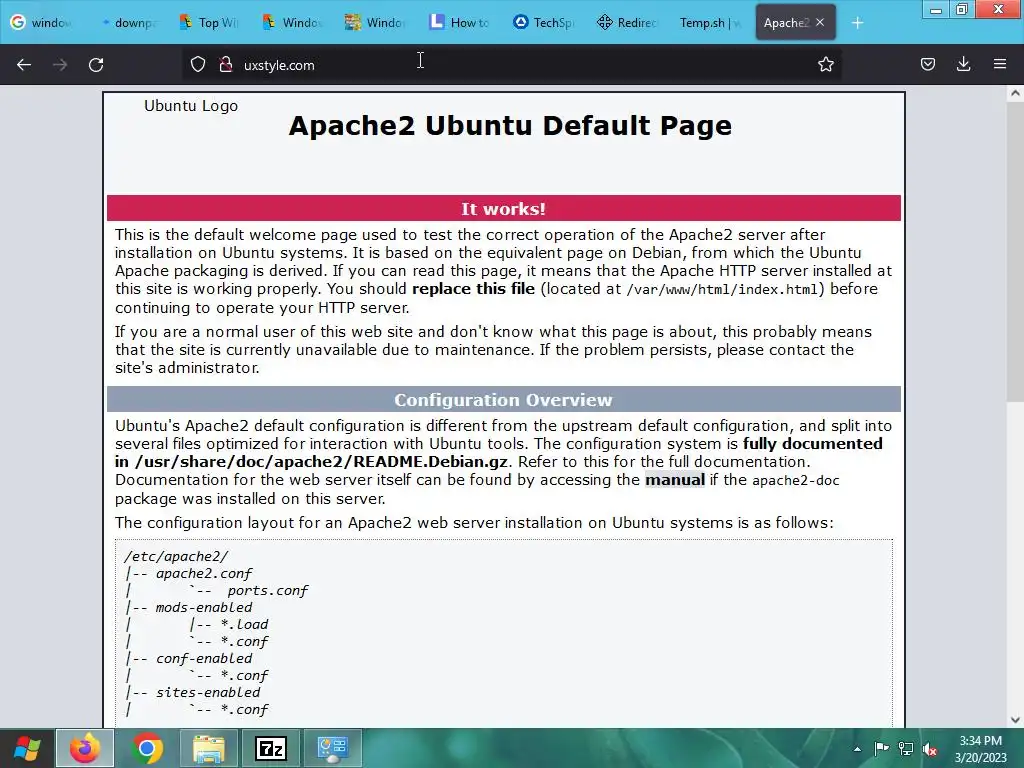
Task: Open the Windows Start menu
Action: tap(26, 748)
